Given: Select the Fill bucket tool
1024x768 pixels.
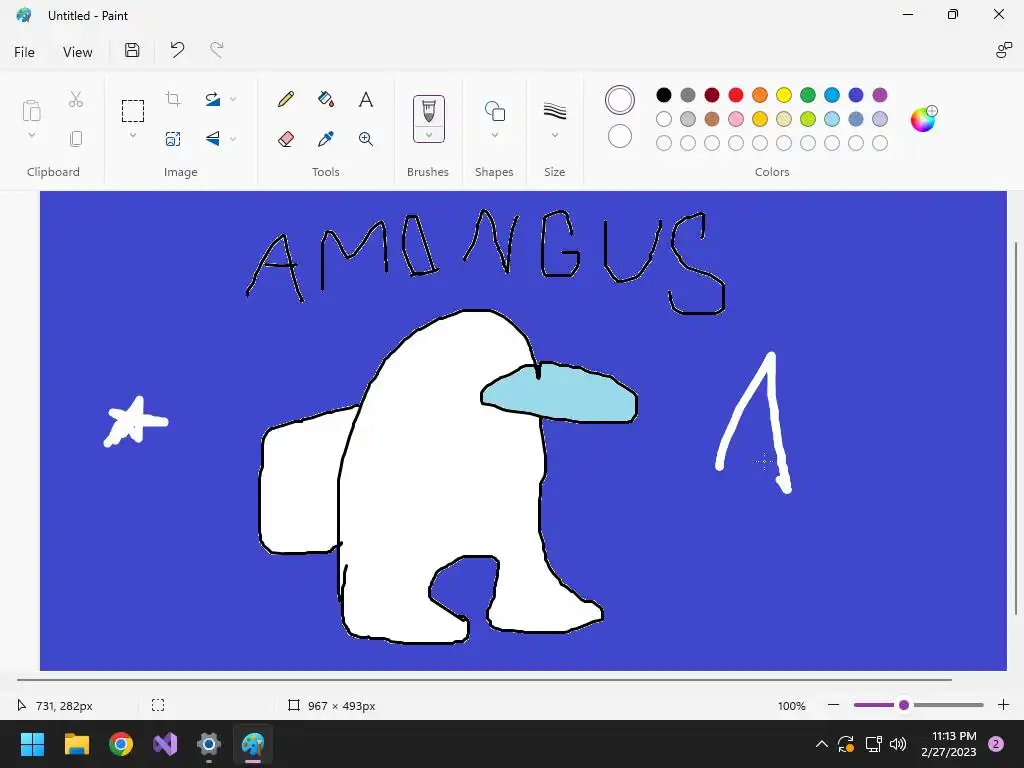Looking at the screenshot, I should click(326, 99).
